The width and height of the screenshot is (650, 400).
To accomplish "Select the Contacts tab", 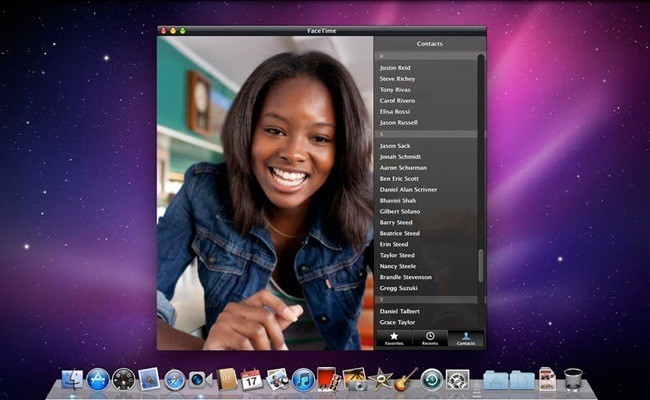I will [465, 338].
